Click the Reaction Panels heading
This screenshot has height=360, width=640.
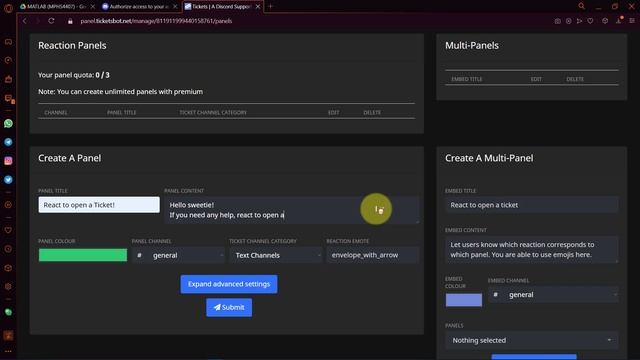coord(72,46)
